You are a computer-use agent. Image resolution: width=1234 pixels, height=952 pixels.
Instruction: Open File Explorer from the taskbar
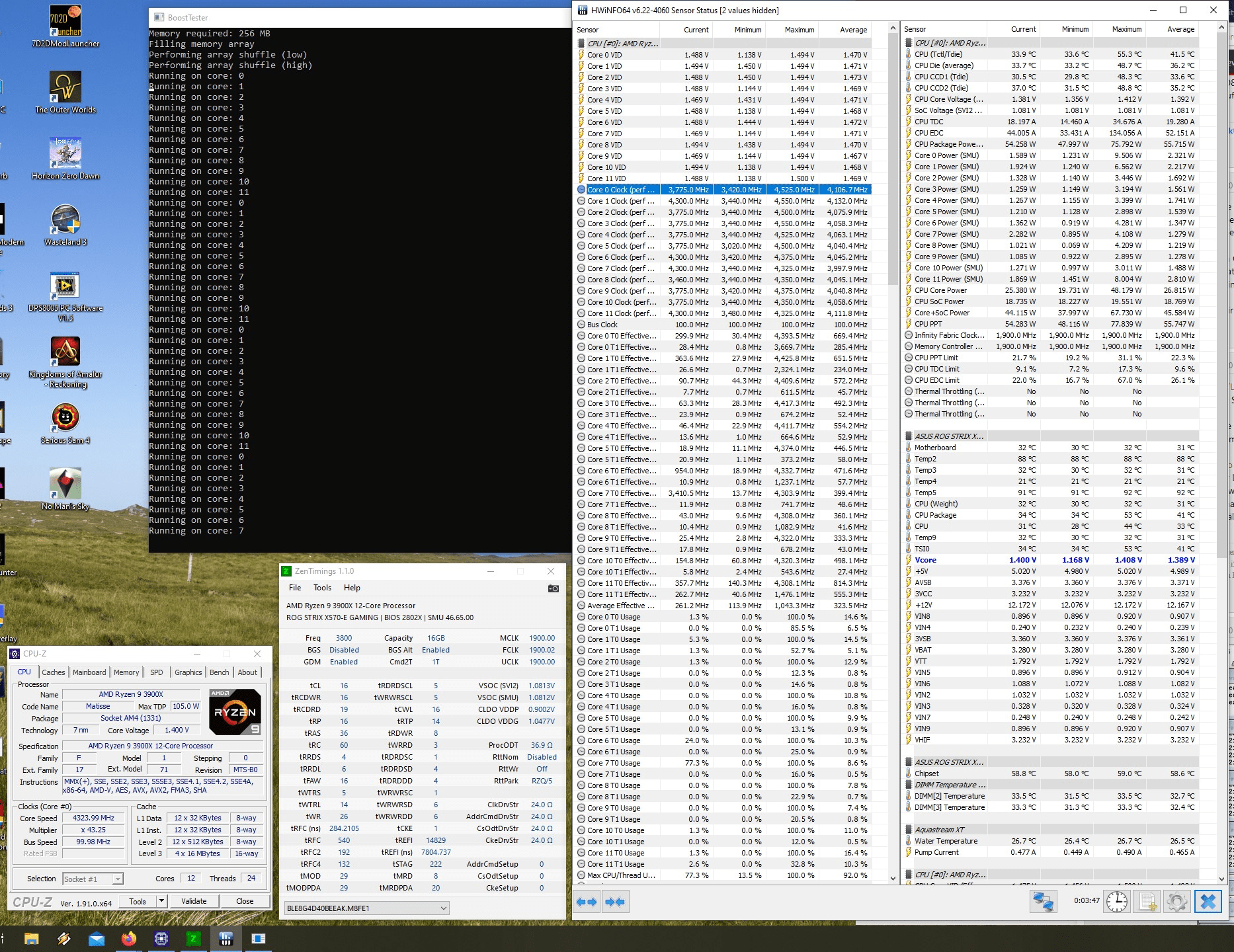(x=31, y=939)
